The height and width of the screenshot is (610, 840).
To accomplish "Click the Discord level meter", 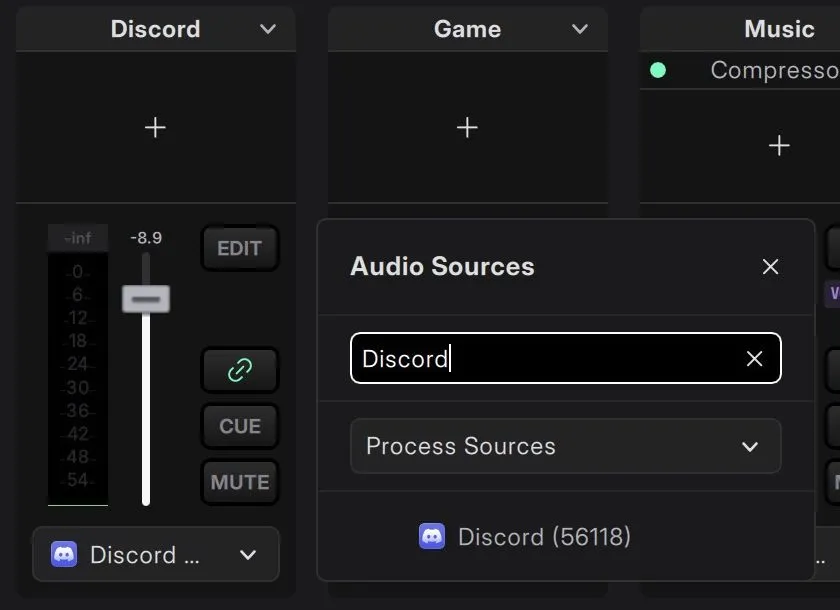I will pyautogui.click(x=78, y=379).
